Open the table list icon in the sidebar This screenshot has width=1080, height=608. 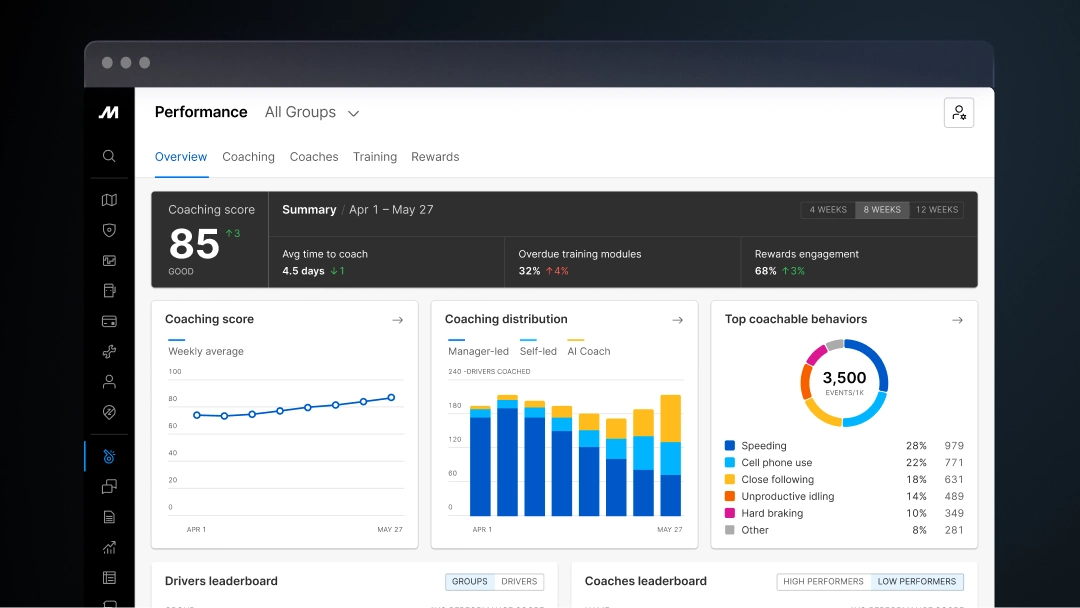tap(109, 578)
